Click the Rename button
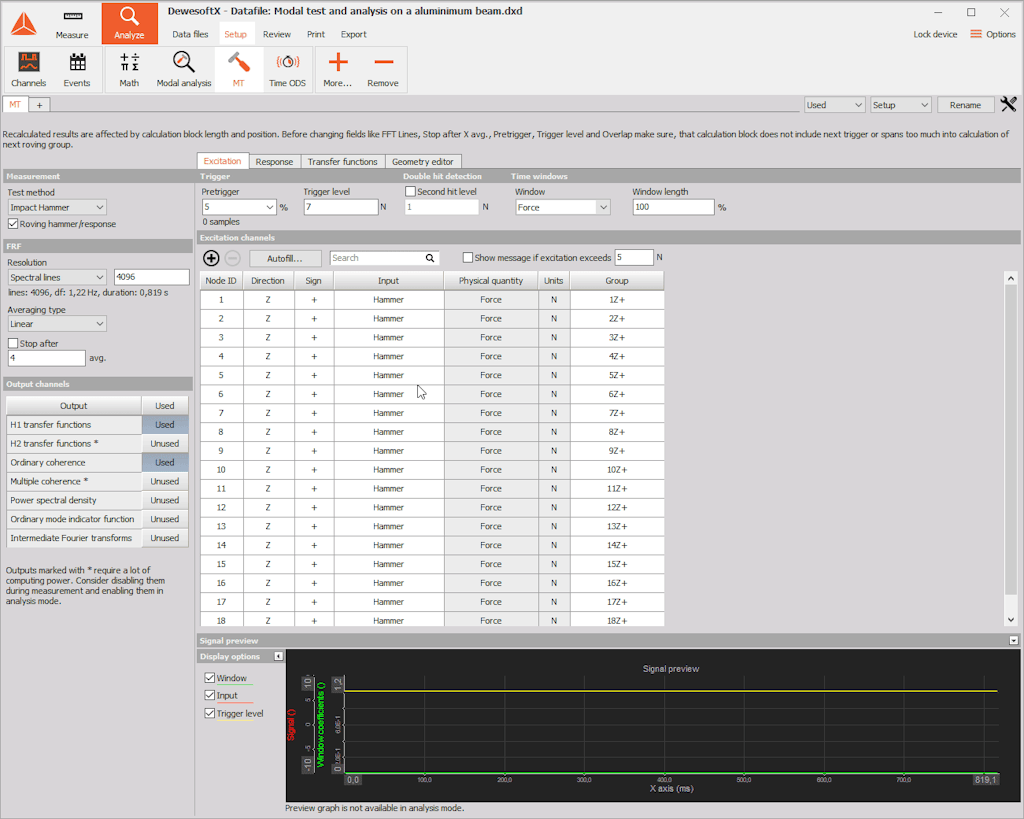Screen dimensions: 1024x819 point(965,104)
